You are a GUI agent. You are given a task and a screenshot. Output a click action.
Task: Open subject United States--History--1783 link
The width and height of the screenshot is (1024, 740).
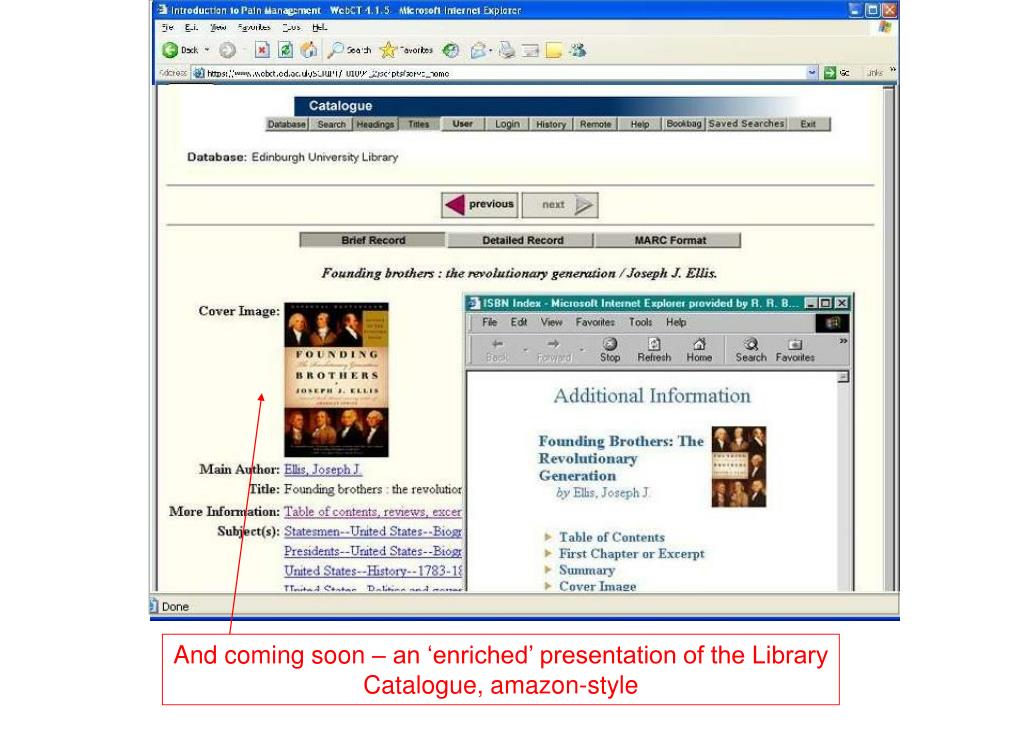pyautogui.click(x=373, y=570)
